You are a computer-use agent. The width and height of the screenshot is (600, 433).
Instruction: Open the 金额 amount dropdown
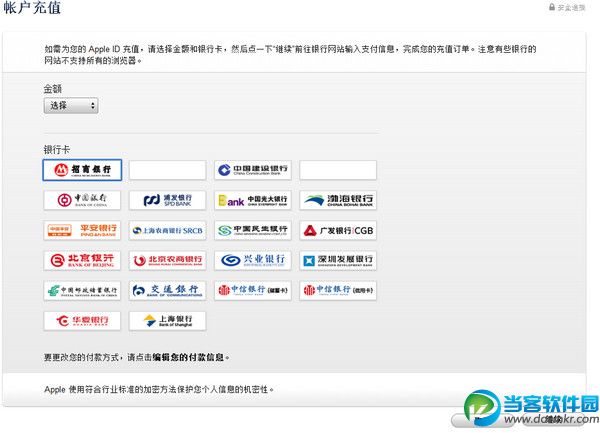point(71,106)
